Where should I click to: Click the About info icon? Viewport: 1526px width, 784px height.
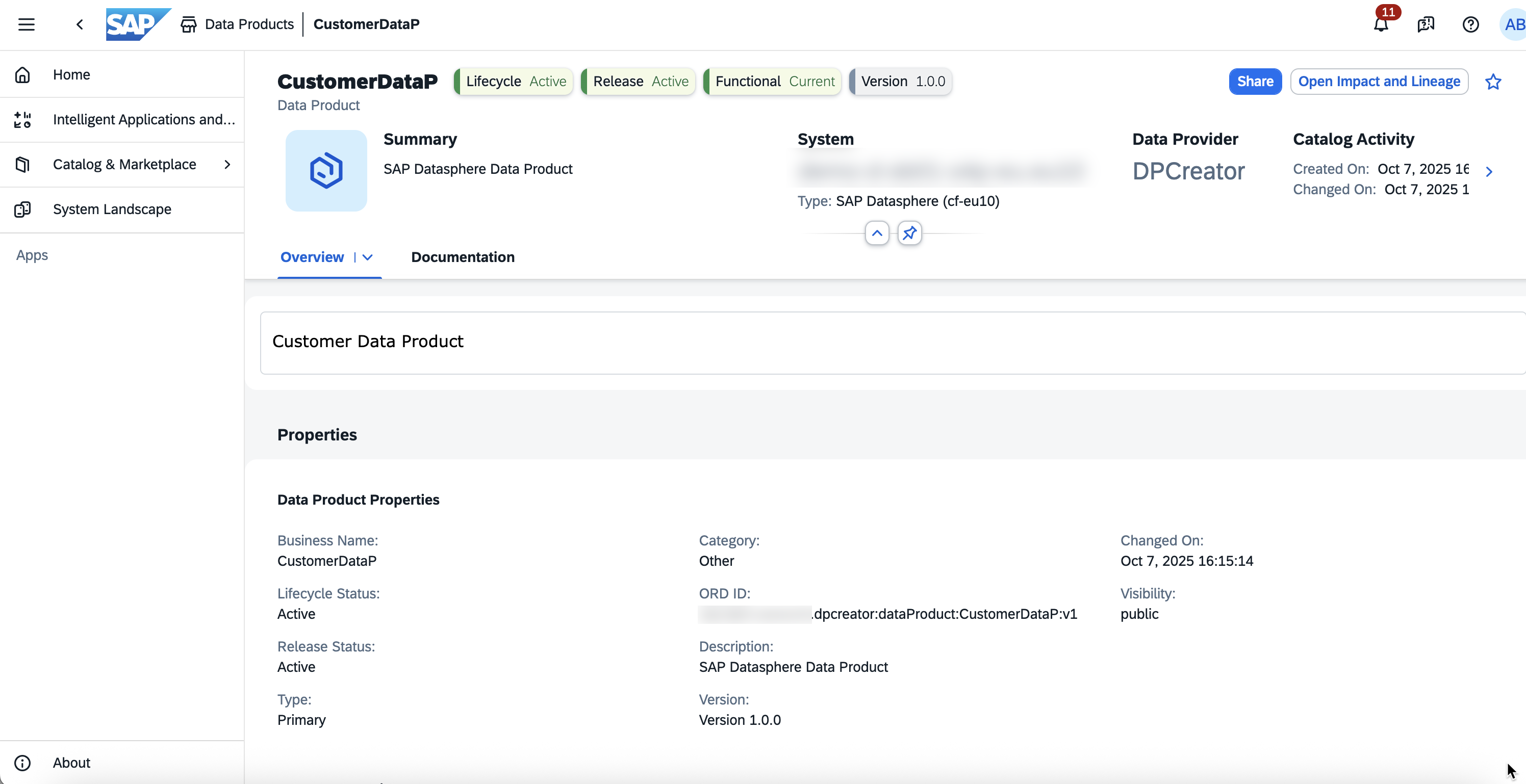click(x=22, y=763)
